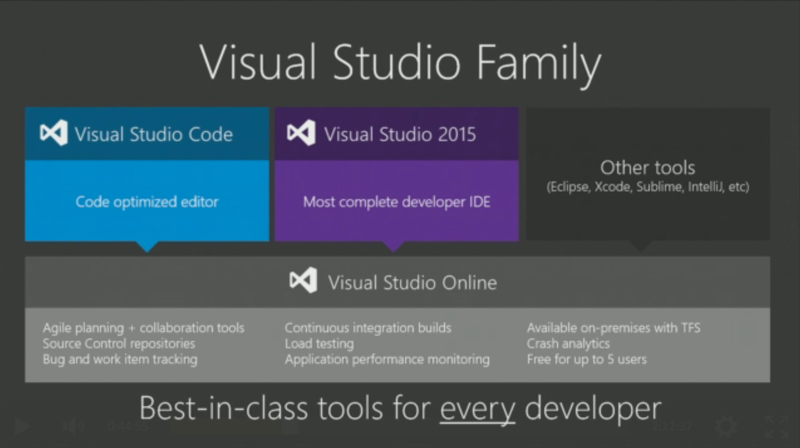Image resolution: width=800 pixels, height=448 pixels.
Task: Click the play button in video controls
Action: tap(21, 427)
